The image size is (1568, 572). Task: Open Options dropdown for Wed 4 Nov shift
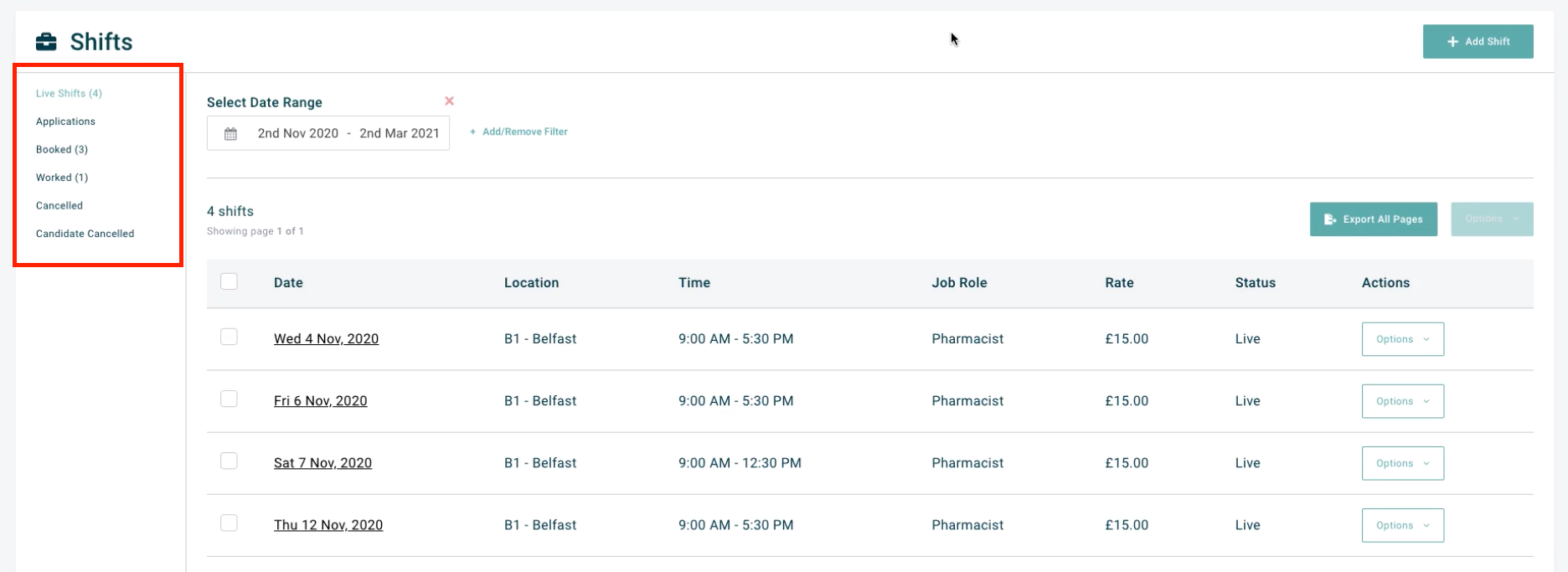[1402, 339]
